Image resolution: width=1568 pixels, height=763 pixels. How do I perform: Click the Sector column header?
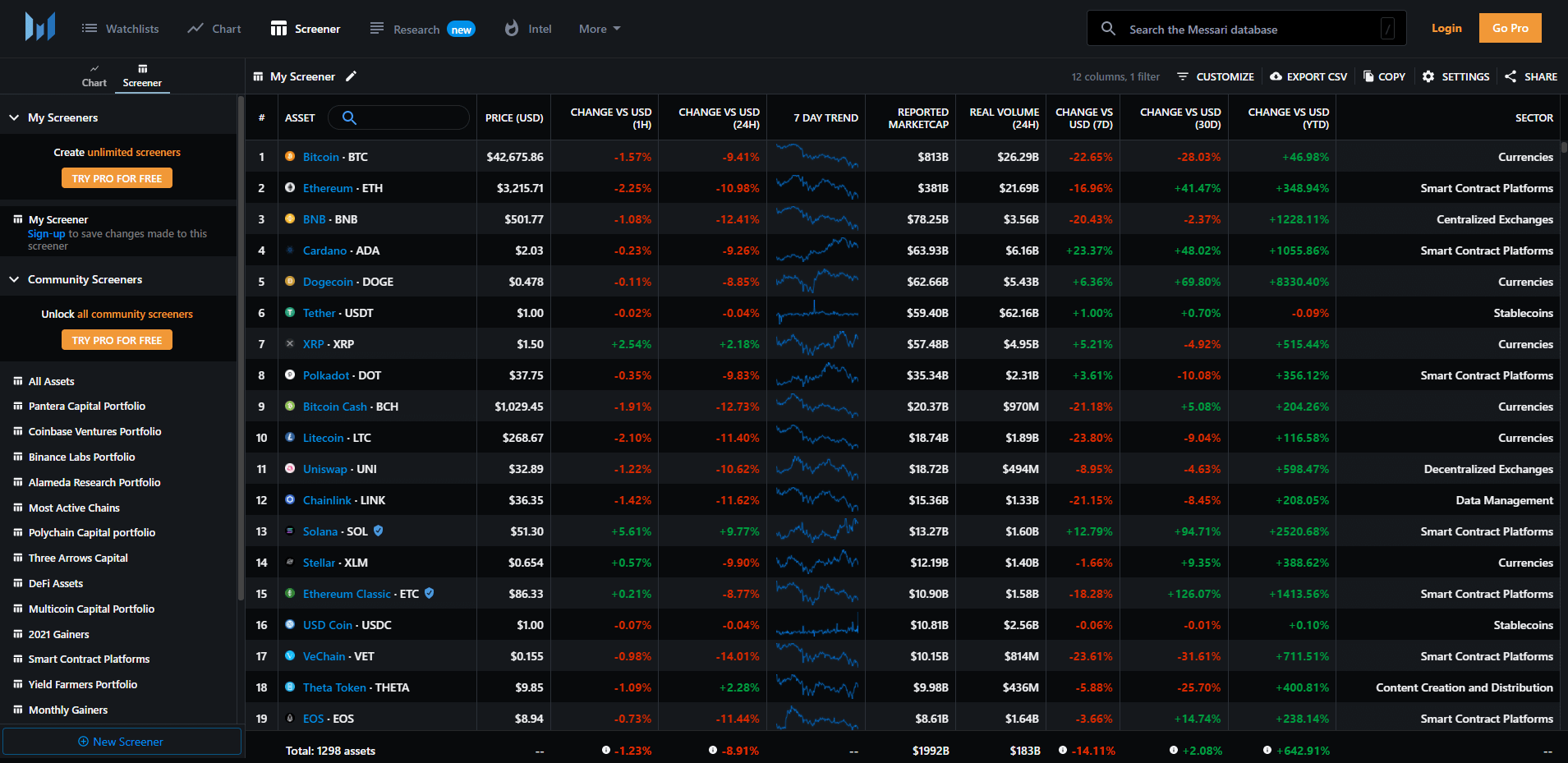click(x=1534, y=117)
